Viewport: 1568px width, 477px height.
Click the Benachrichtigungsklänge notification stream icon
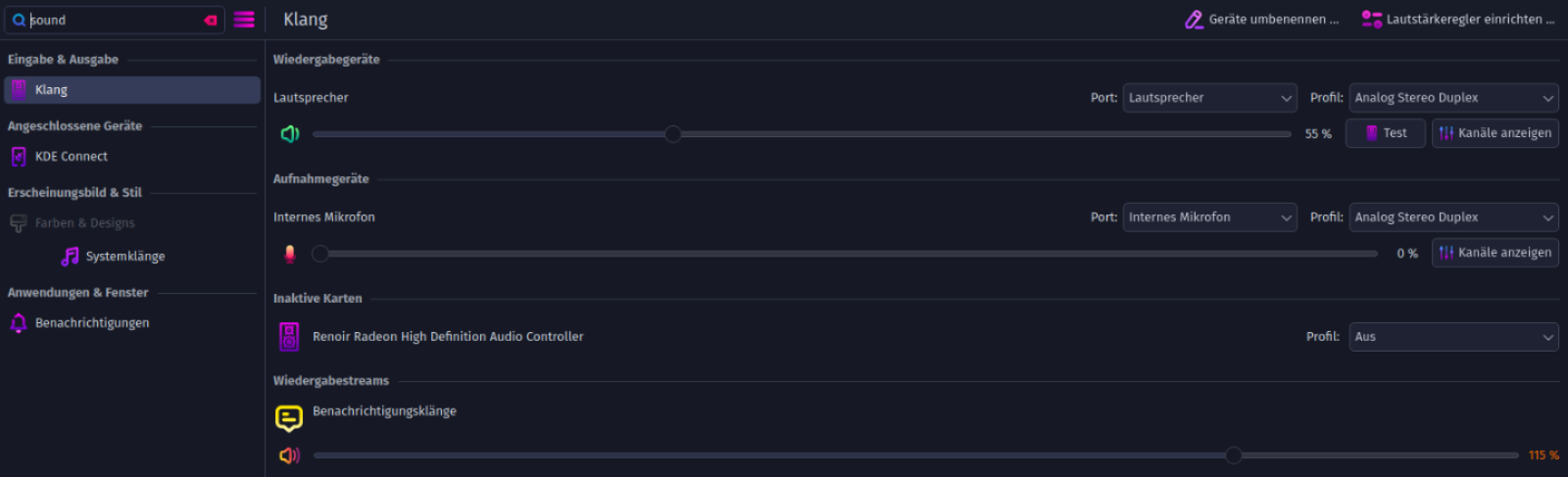pyautogui.click(x=289, y=418)
